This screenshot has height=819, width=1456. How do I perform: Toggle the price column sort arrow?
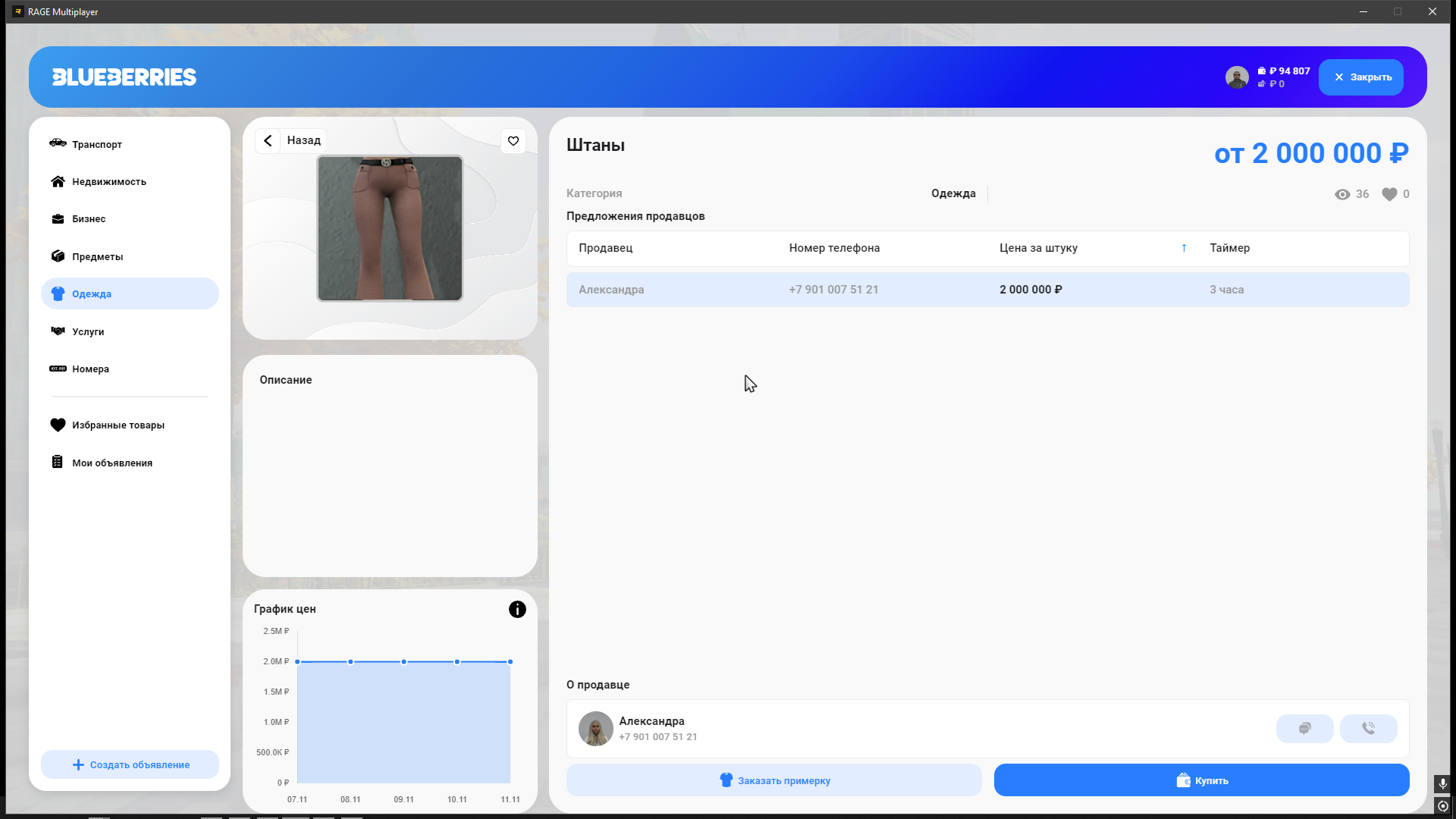pyautogui.click(x=1184, y=248)
